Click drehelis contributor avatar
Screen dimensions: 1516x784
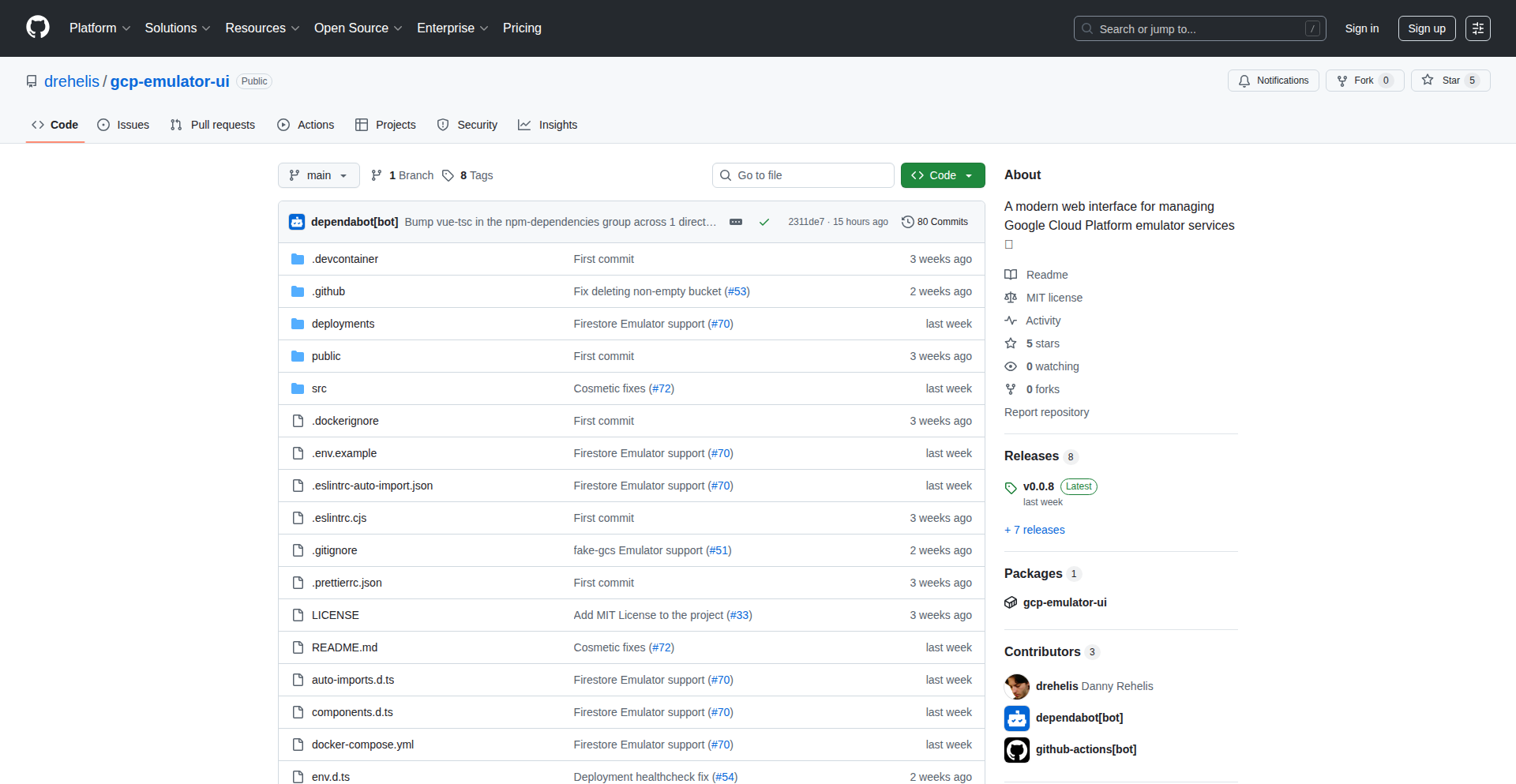coord(1017,686)
